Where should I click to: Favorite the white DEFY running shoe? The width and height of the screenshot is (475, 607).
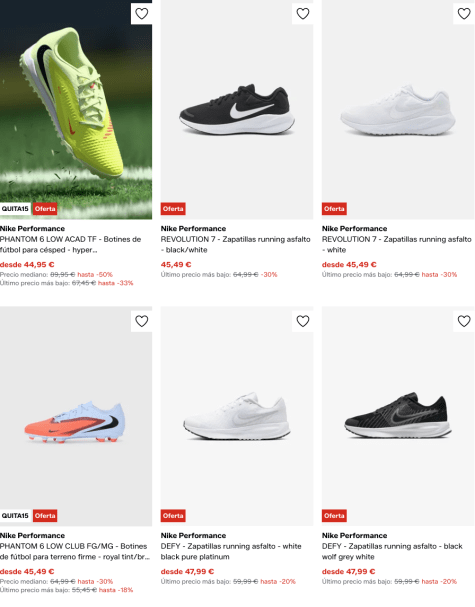tap(302, 321)
